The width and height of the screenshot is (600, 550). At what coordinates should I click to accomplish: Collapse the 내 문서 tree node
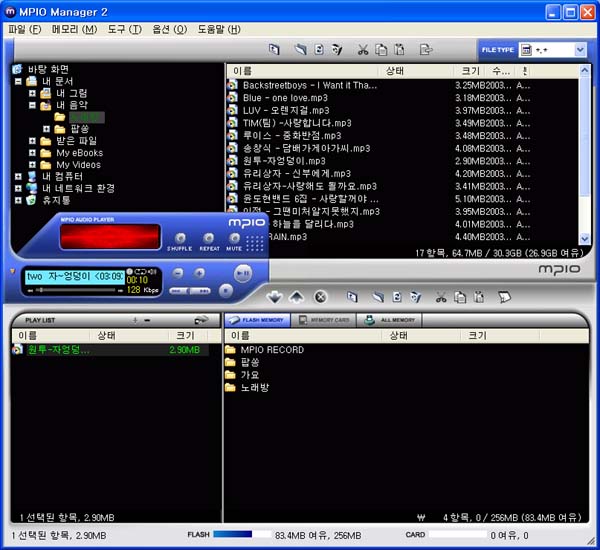point(18,81)
